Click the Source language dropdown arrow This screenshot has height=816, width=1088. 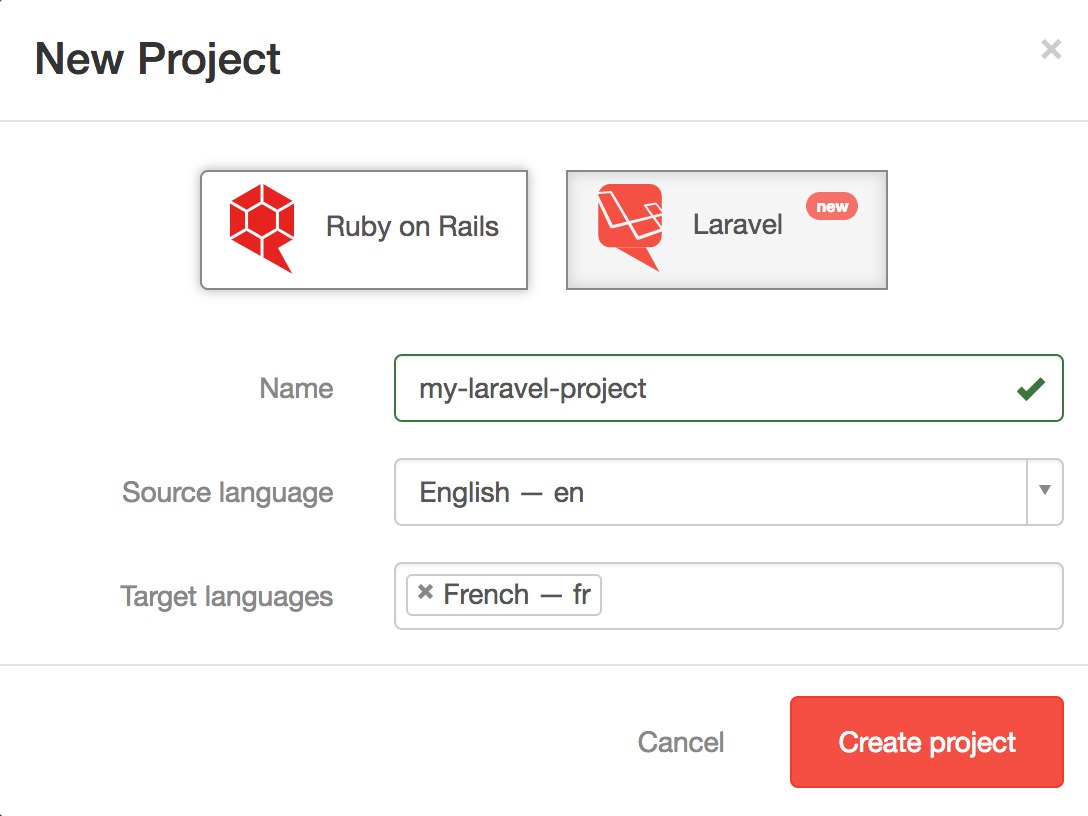point(1045,491)
